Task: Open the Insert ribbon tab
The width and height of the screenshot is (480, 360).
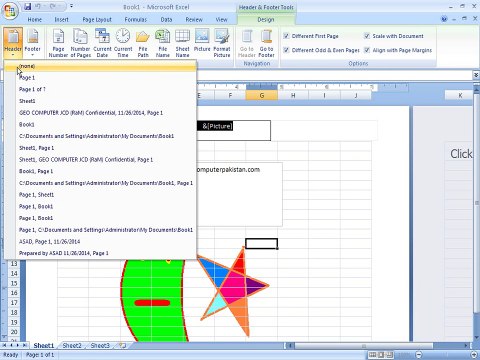Action: click(x=62, y=20)
